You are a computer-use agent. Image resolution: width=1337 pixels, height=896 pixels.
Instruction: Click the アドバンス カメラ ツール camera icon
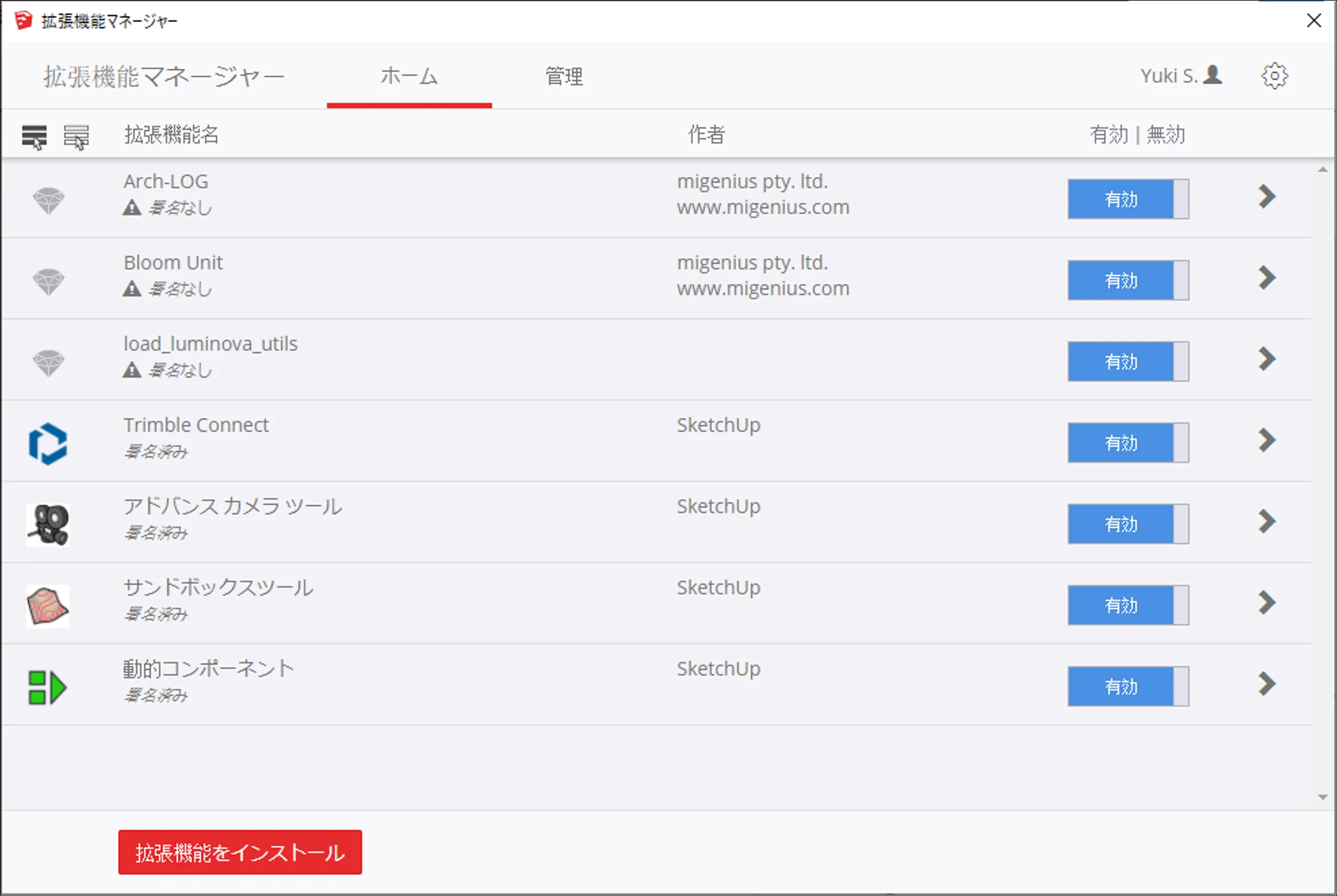[x=48, y=525]
